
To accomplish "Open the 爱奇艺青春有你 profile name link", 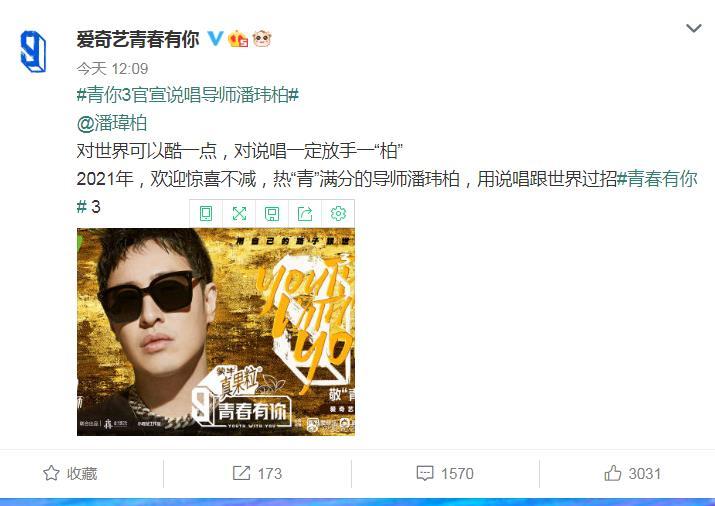I will (138, 39).
